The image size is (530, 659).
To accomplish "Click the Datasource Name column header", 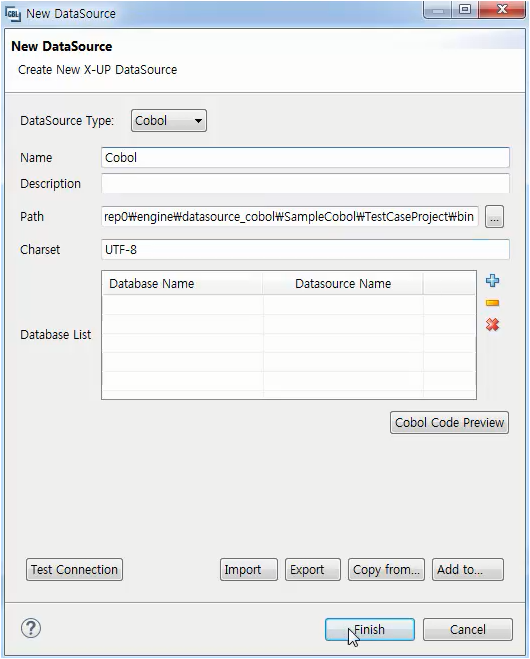I will pyautogui.click(x=343, y=284).
